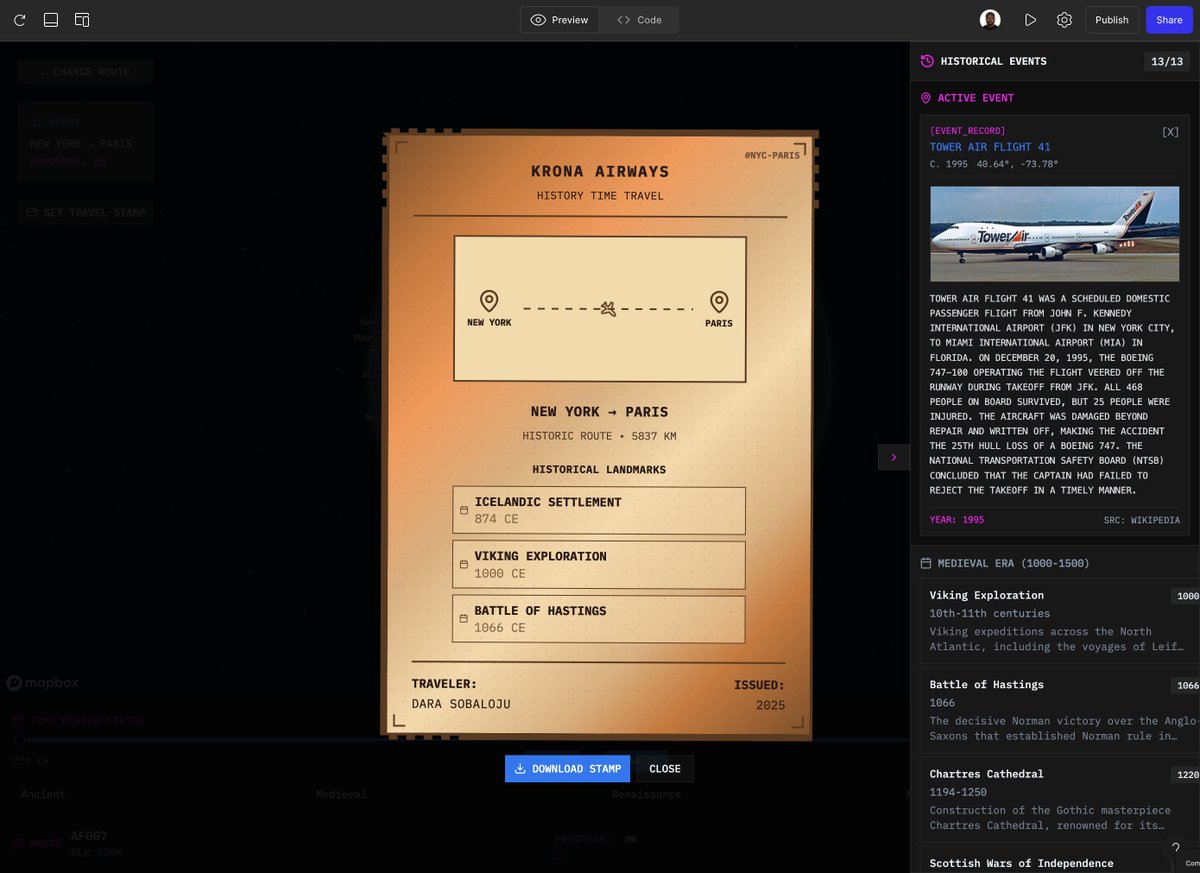Click the Medieval Era (1000-1500) heading
The width and height of the screenshot is (1200, 873).
(x=1014, y=563)
